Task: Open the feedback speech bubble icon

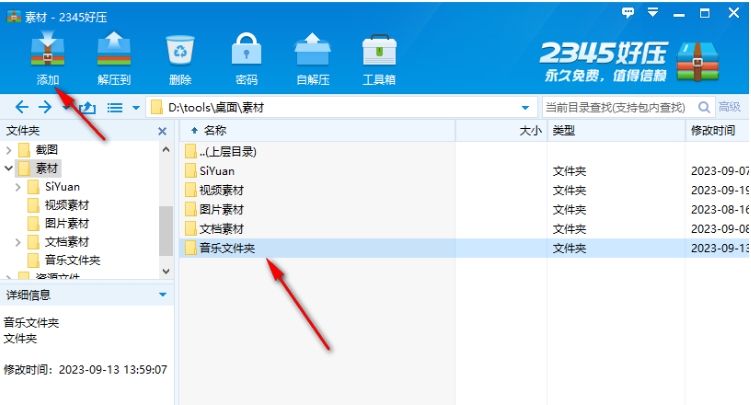Action: pos(627,12)
